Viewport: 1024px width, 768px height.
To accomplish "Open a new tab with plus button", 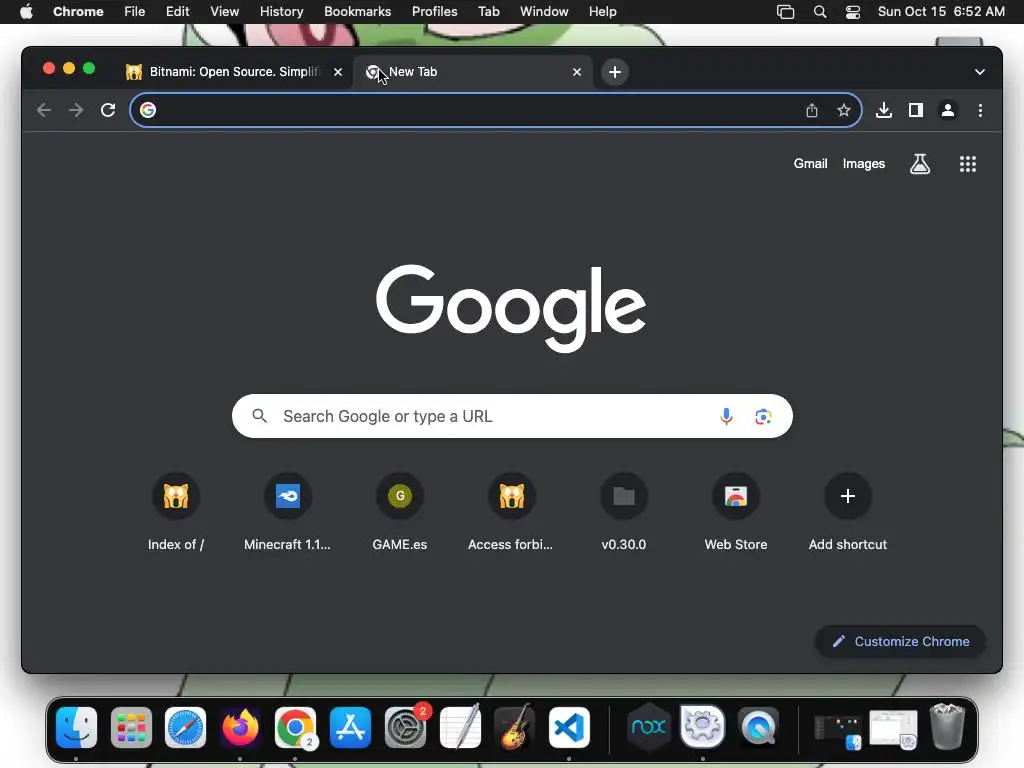I will pos(615,72).
